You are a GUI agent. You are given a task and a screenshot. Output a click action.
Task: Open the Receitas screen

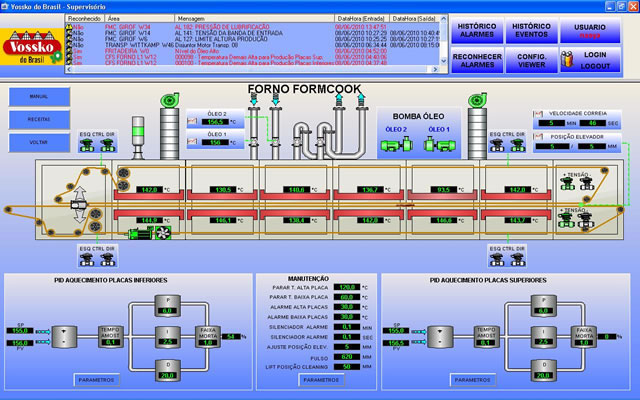pyautogui.click(x=39, y=120)
